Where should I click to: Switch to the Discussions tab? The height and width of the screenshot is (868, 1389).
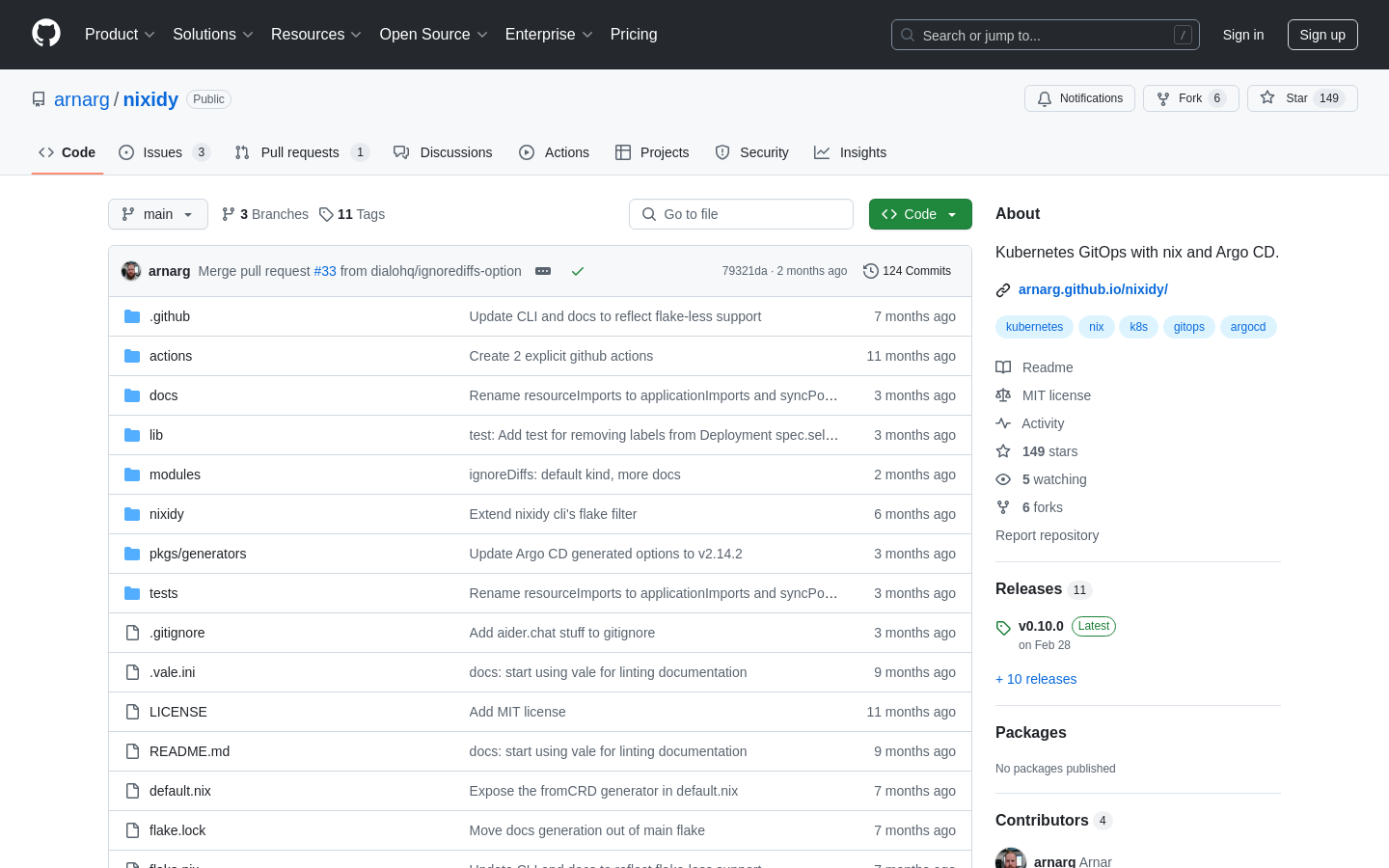443,152
